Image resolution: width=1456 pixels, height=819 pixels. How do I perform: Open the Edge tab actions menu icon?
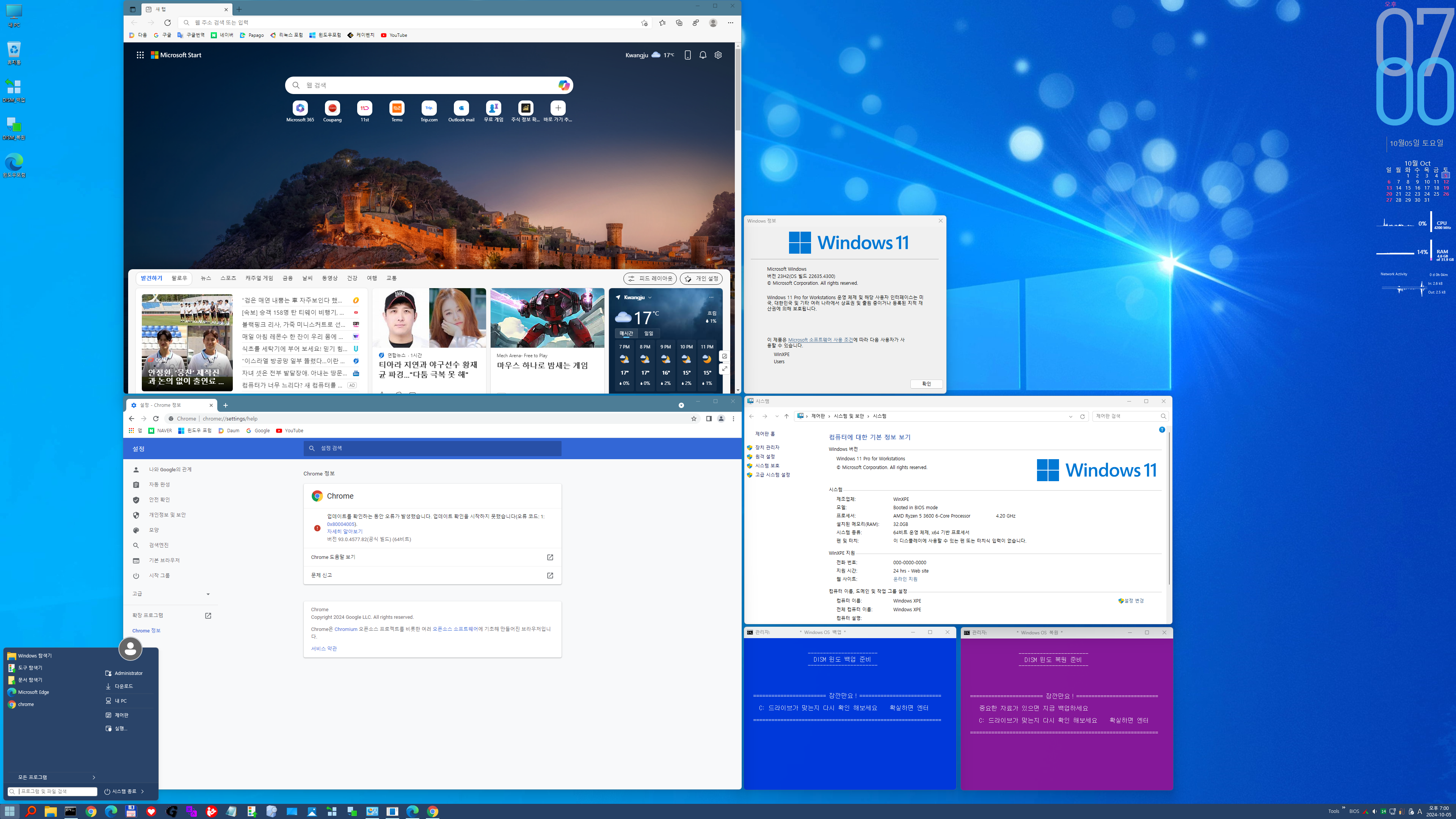coord(132,9)
